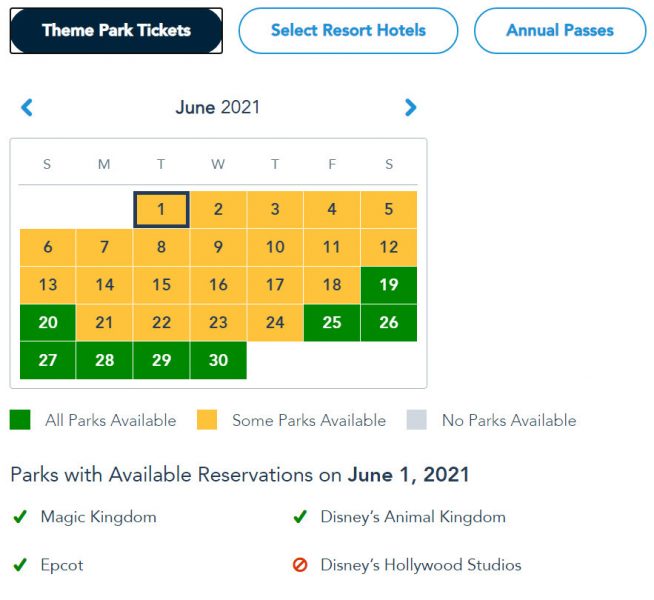Choose June 20 on the calendar
Viewport: 654px width, 600px height.
click(x=47, y=323)
